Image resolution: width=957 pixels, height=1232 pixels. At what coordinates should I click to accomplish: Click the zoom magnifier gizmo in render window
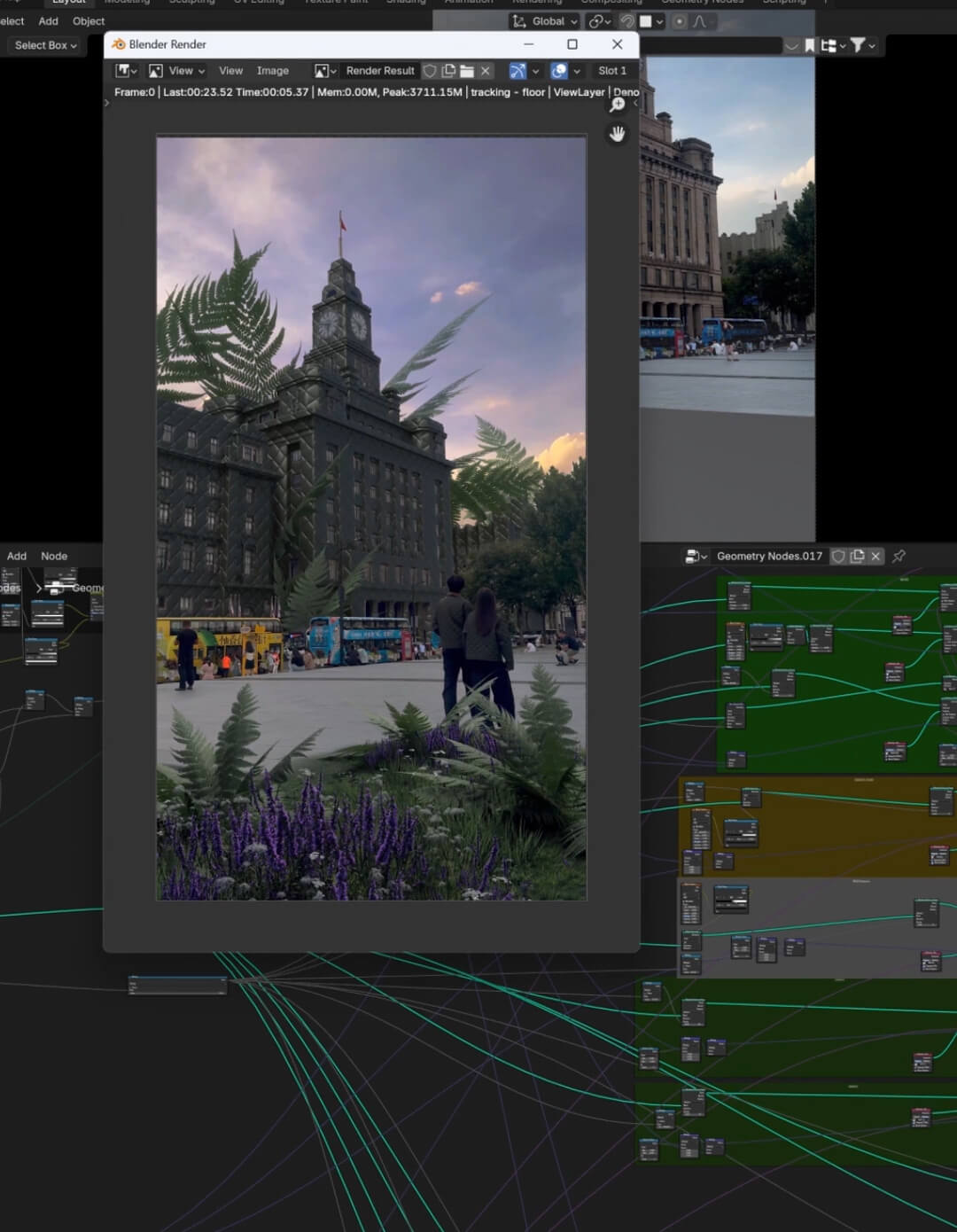click(617, 105)
